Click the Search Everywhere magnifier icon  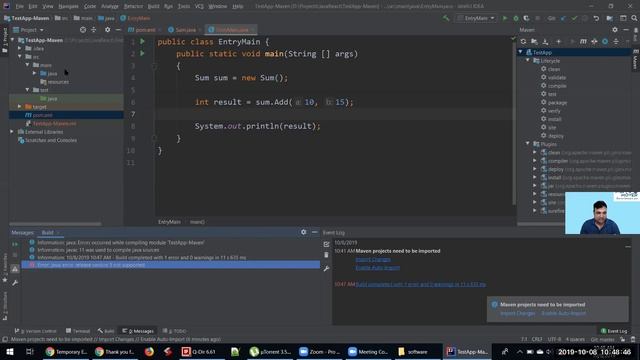634,18
